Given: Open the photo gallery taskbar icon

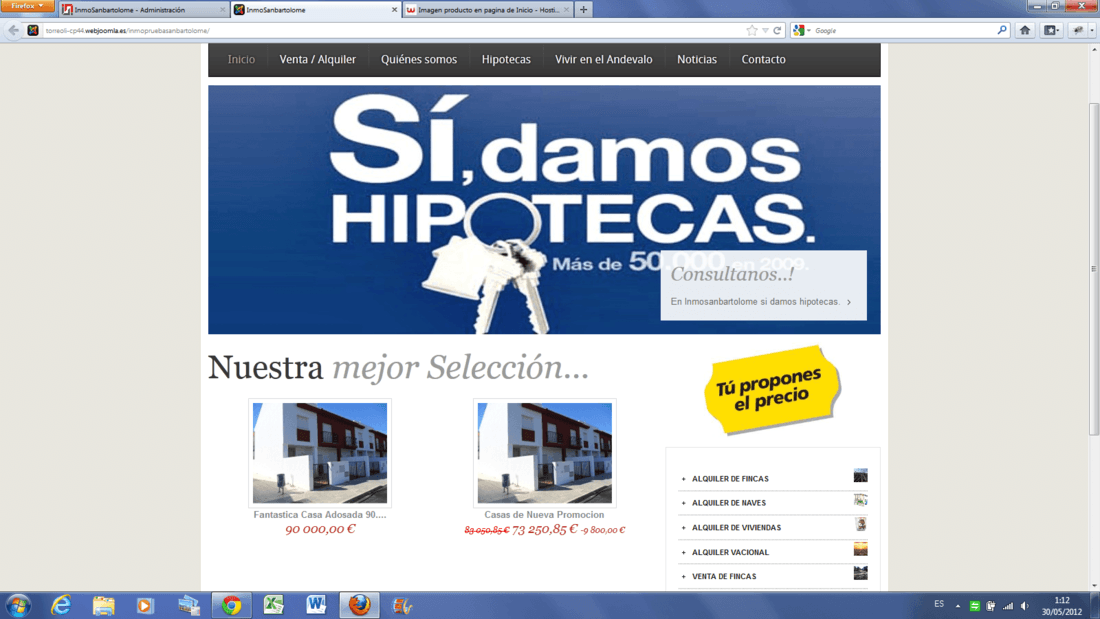Looking at the screenshot, I should click(188, 605).
